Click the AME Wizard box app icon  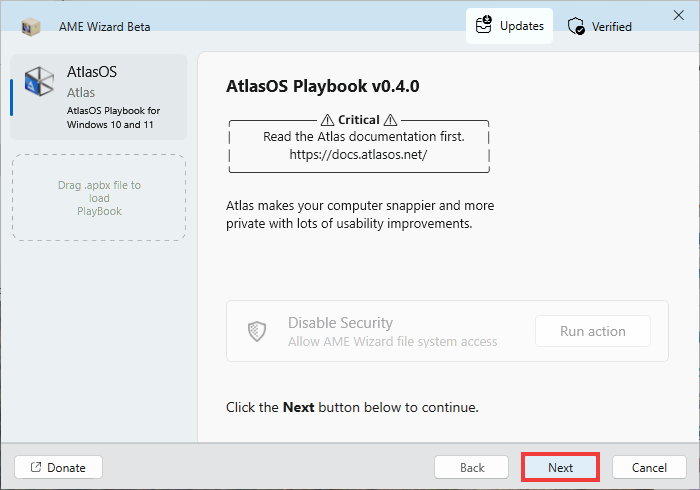[31, 27]
